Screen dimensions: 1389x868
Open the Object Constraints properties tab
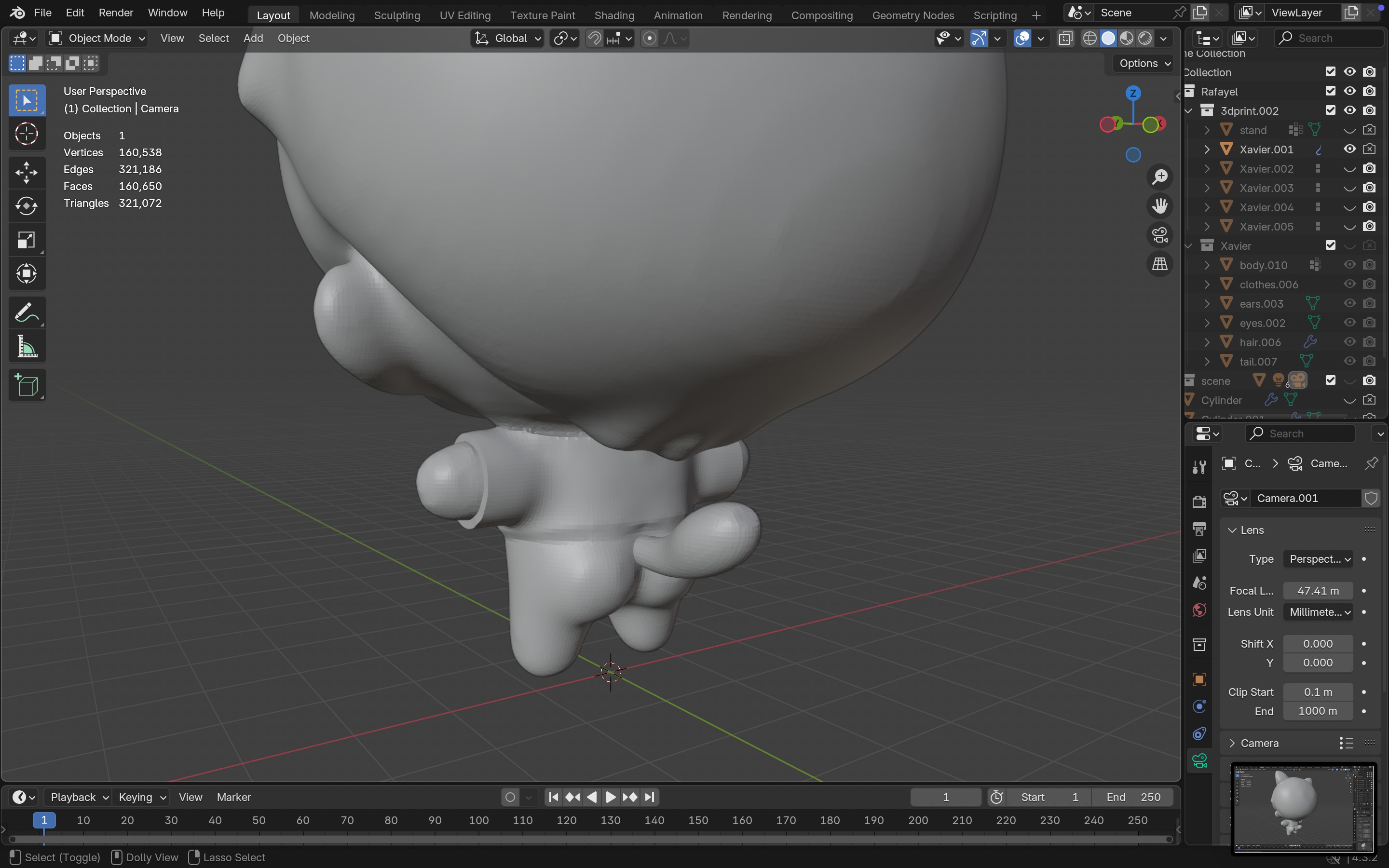(x=1199, y=733)
